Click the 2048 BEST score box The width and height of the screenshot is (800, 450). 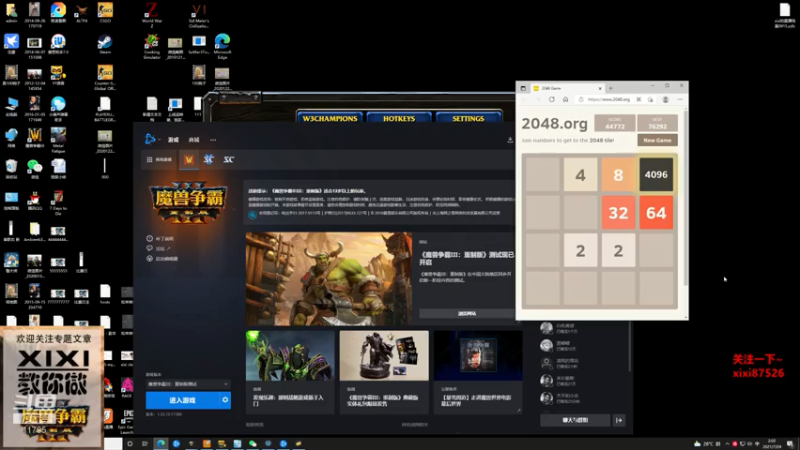pyautogui.click(x=657, y=123)
